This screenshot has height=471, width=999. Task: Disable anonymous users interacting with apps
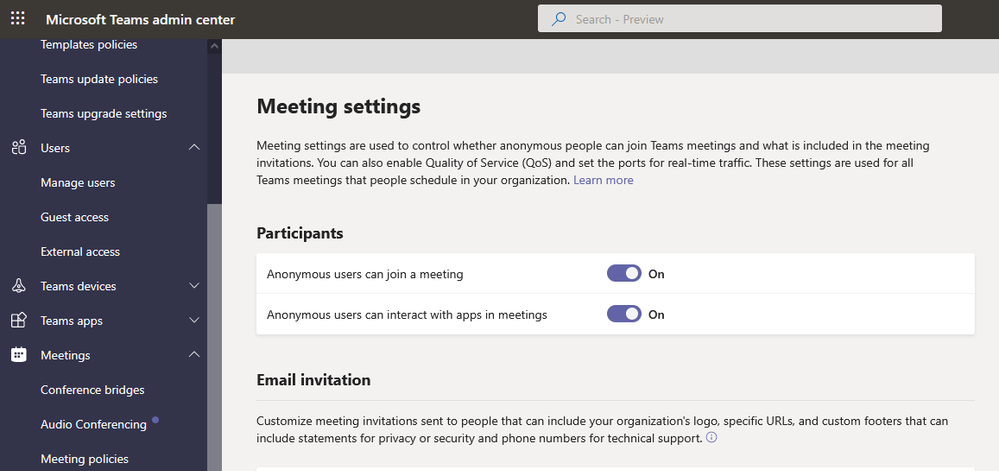click(x=624, y=314)
